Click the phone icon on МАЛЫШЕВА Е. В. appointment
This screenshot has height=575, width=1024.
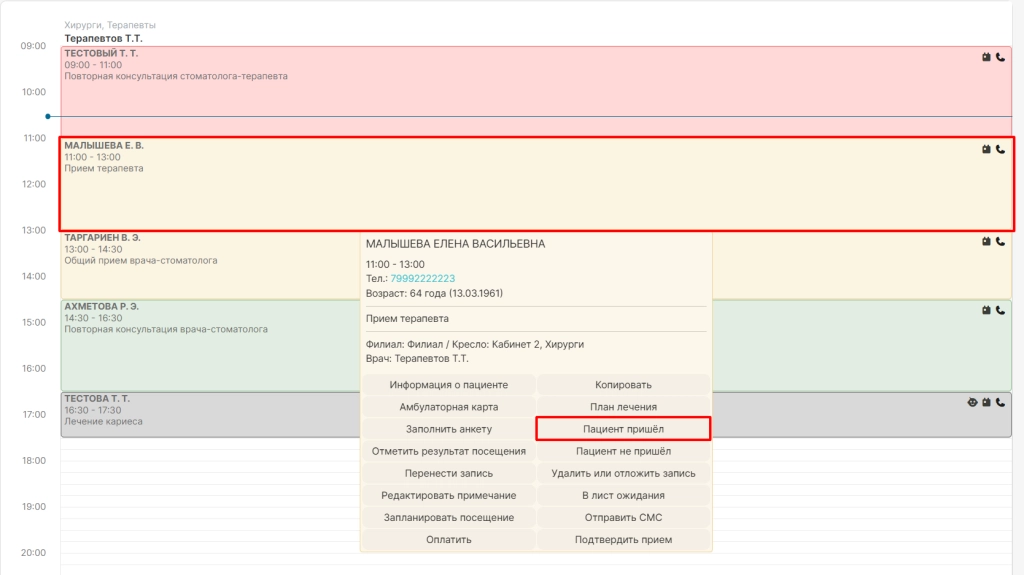pos(1000,150)
